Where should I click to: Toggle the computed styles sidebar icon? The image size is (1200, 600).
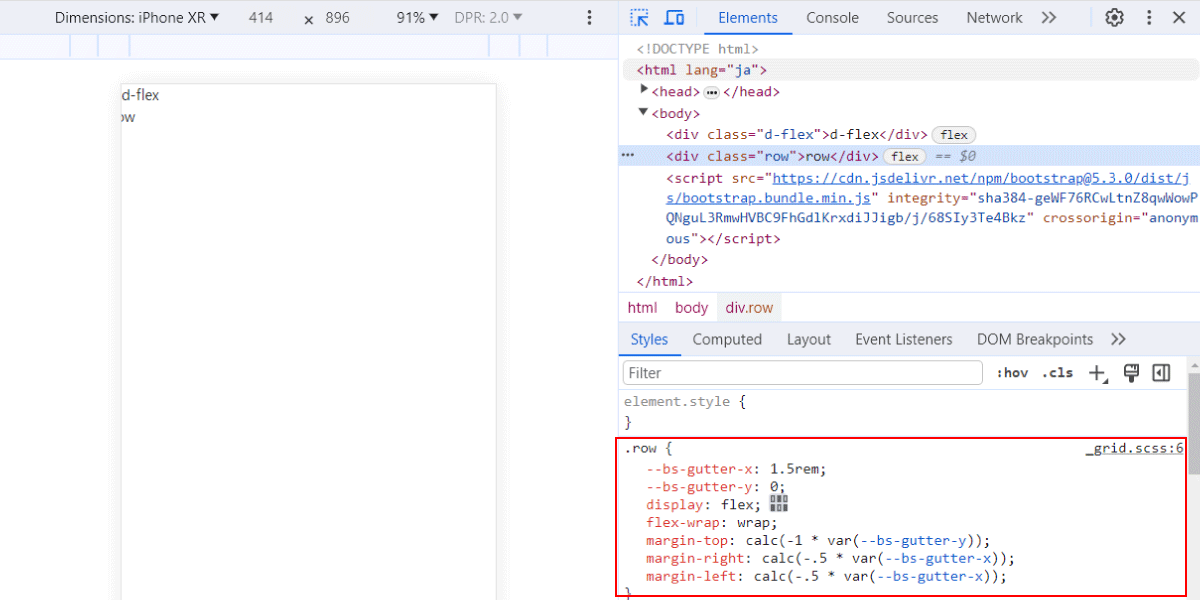[x=1161, y=373]
